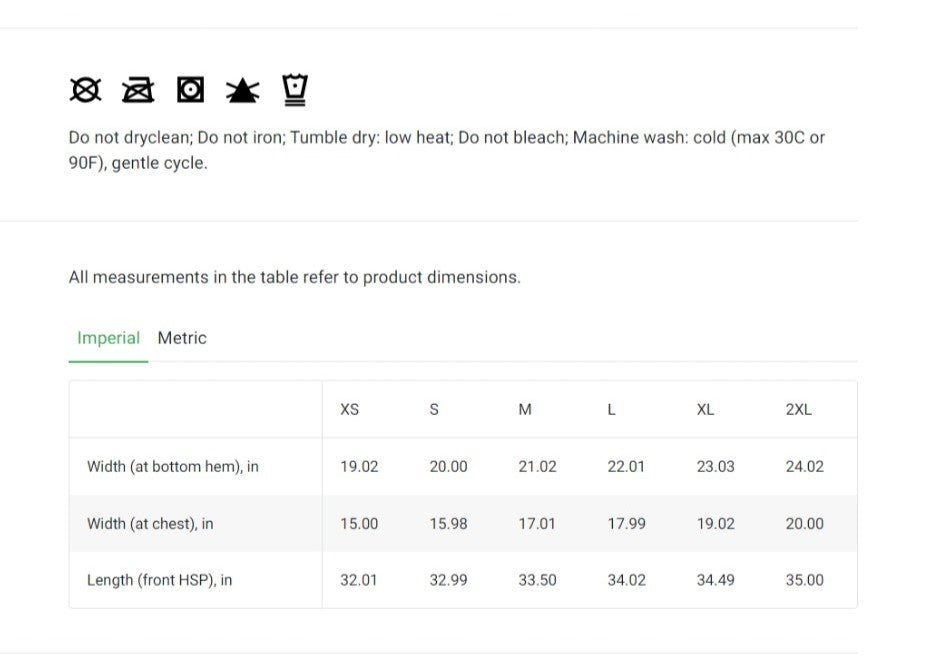Click the measurements note above the table
The width and height of the screenshot is (936, 671).
point(294,277)
